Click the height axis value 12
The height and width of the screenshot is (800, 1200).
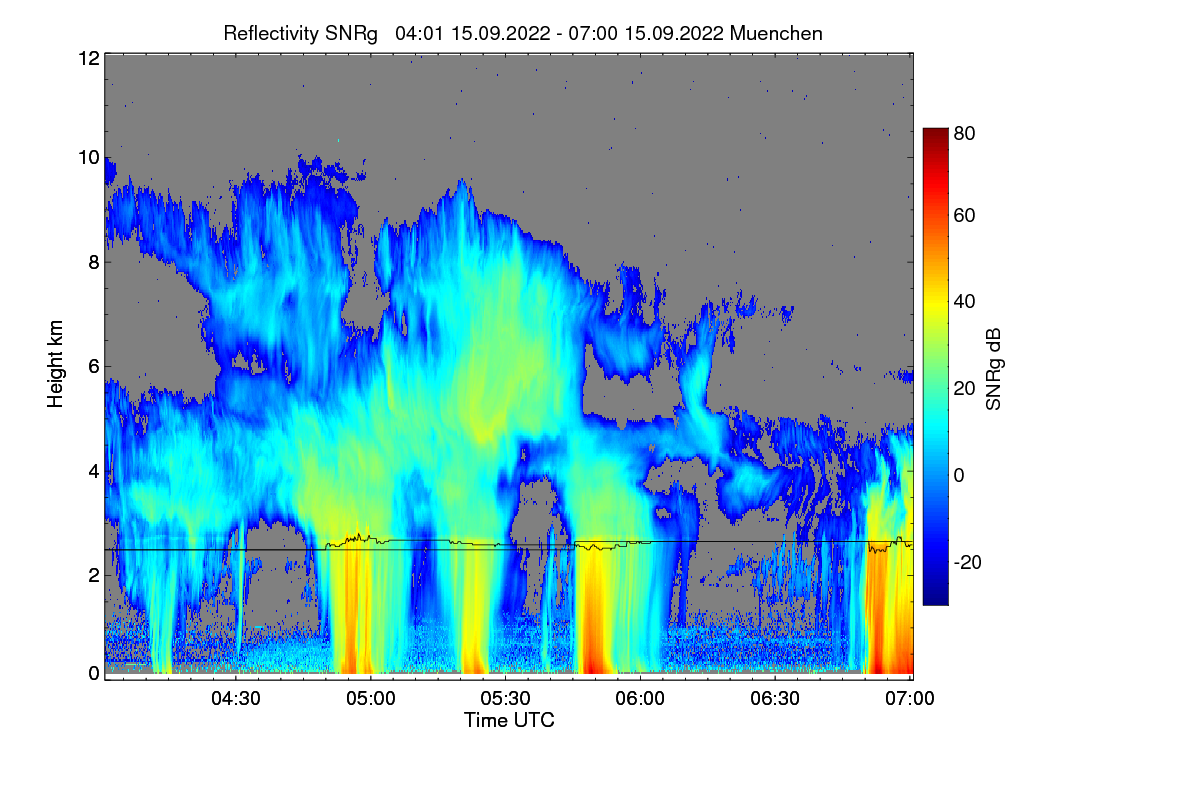87,58
